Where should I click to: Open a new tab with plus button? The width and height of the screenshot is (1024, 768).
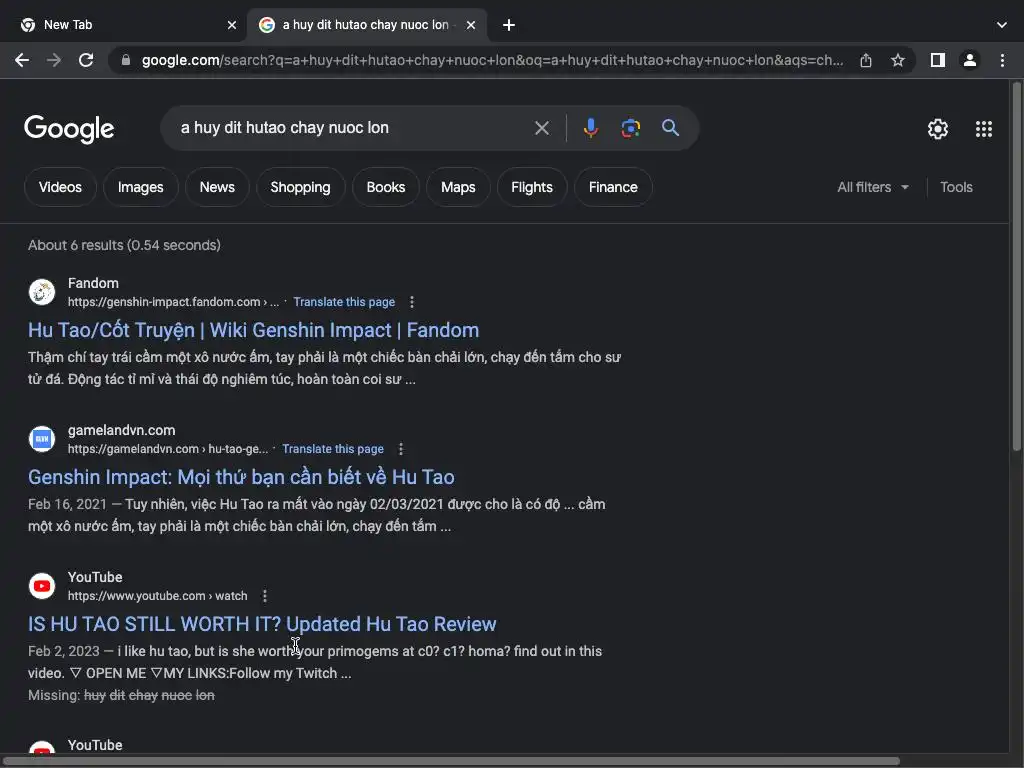509,25
